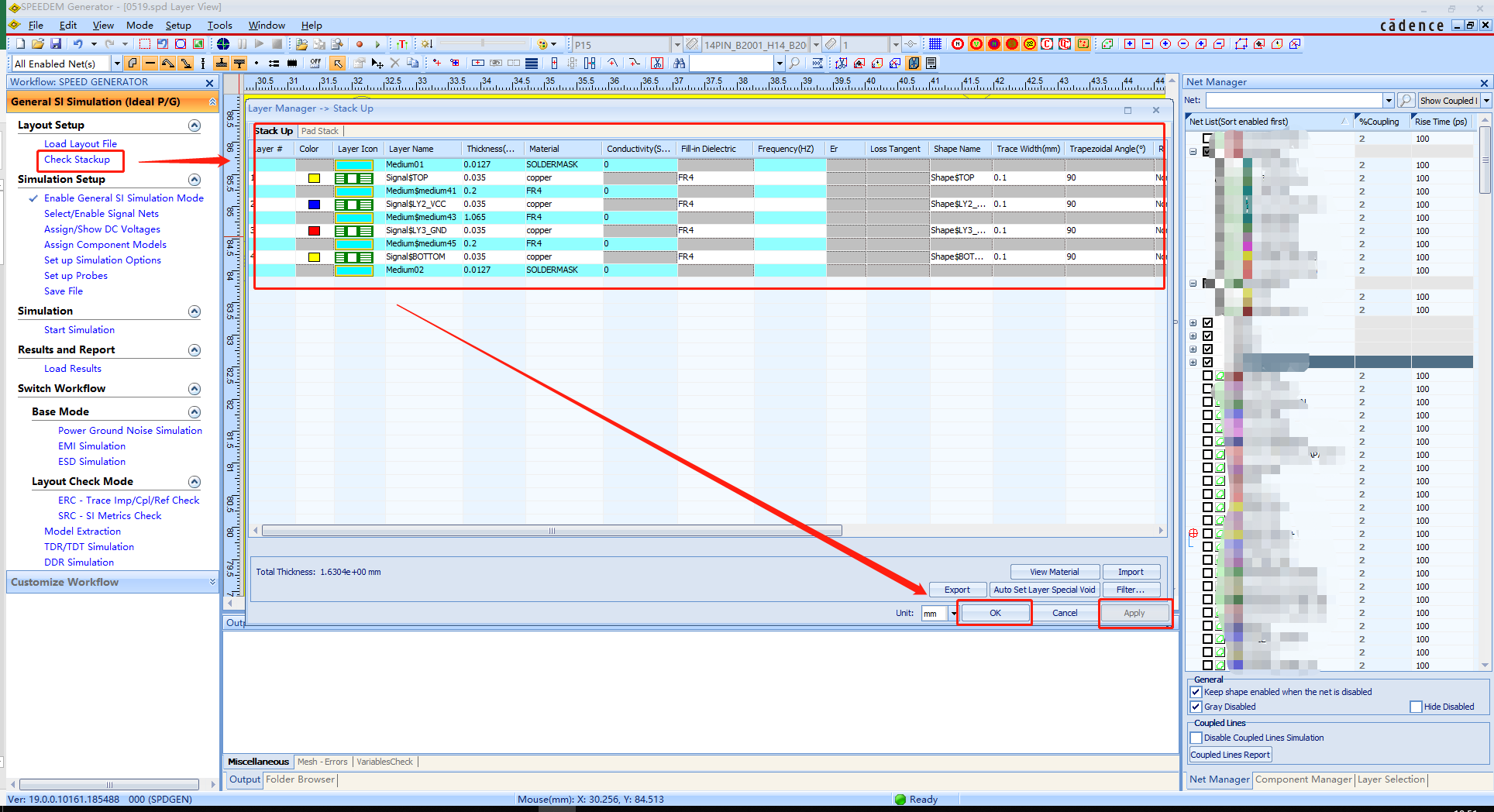Start simulation with the gray play icon
Viewport: 1494px width, 812px height.
(260, 44)
